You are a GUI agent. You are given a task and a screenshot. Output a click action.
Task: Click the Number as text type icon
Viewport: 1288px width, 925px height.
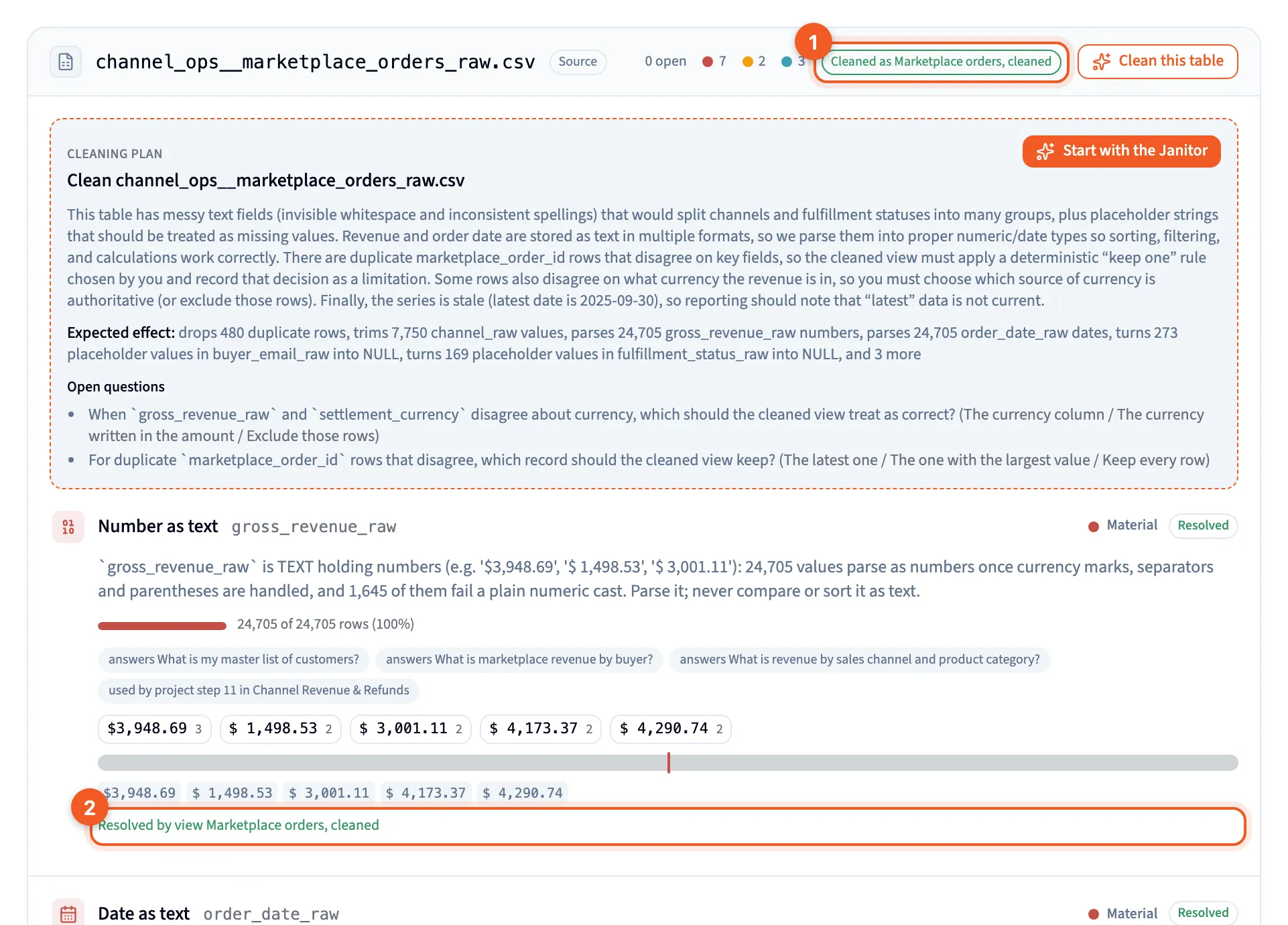[68, 527]
